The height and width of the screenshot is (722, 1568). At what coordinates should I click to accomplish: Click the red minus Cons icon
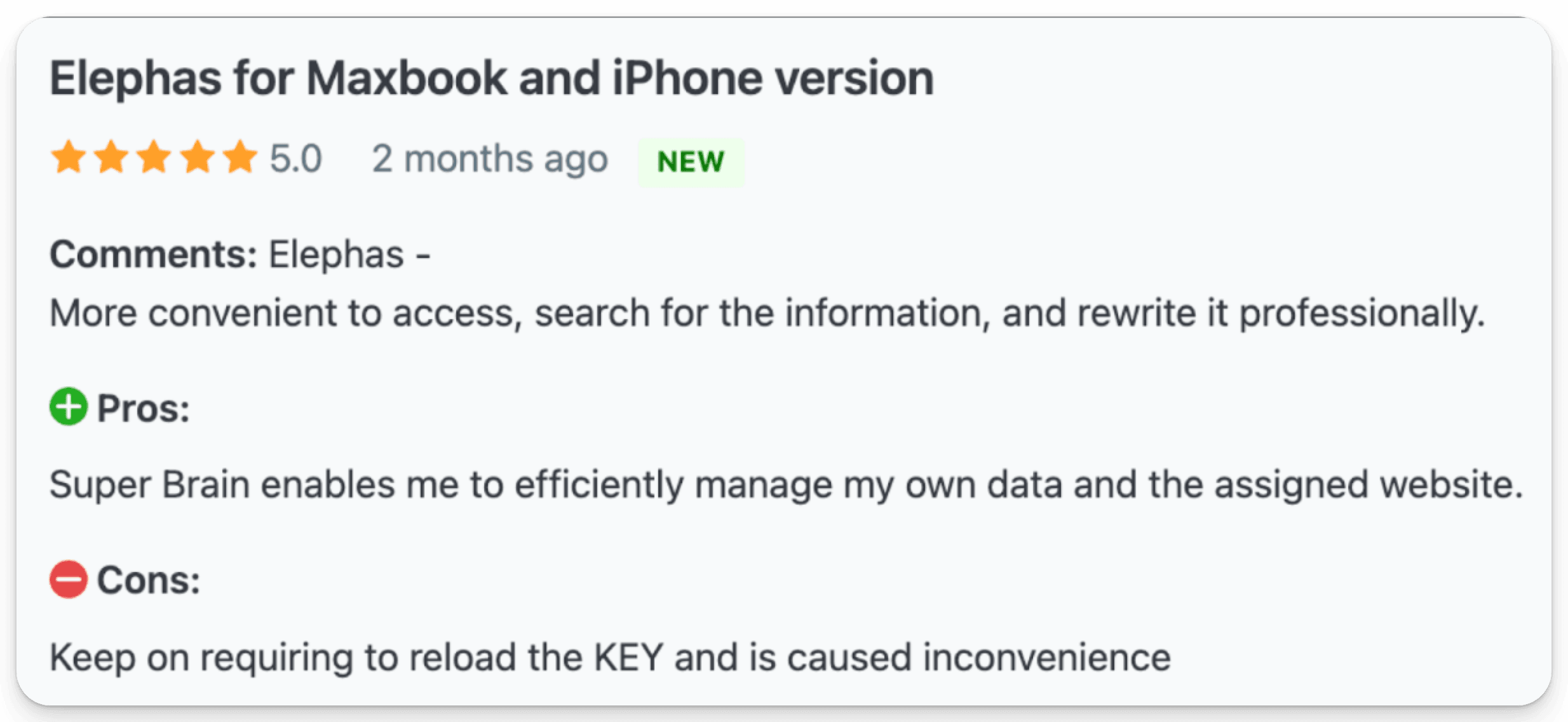pyautogui.click(x=68, y=580)
